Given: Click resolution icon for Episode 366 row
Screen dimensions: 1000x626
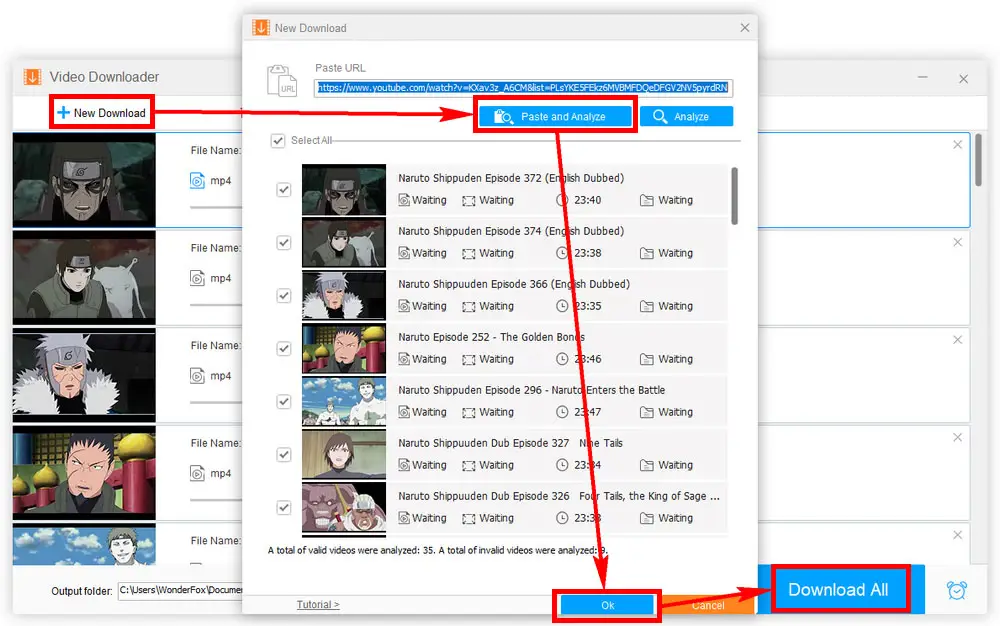Looking at the screenshot, I should click(469, 307).
